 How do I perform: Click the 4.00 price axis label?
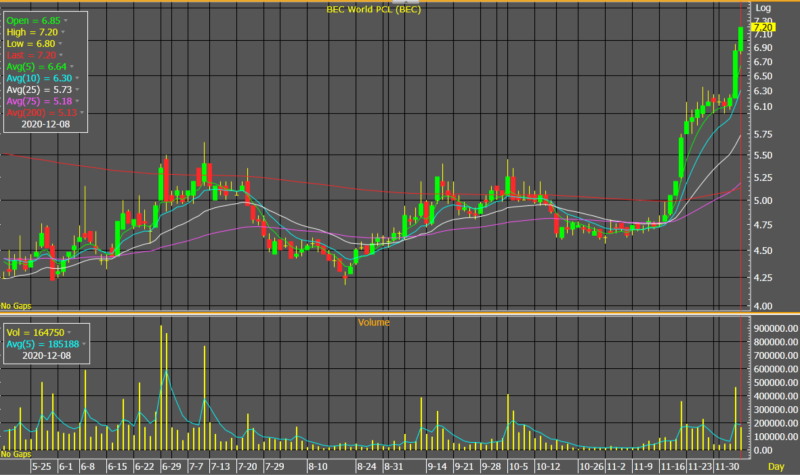(x=763, y=306)
